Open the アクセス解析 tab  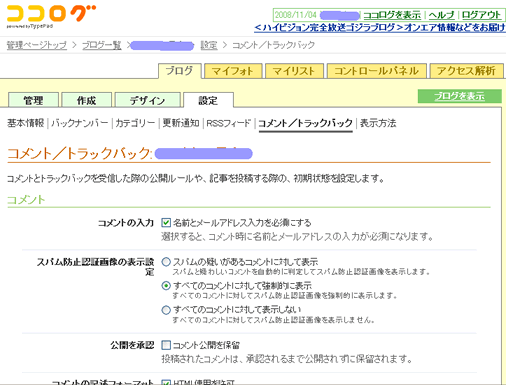pyautogui.click(x=466, y=71)
